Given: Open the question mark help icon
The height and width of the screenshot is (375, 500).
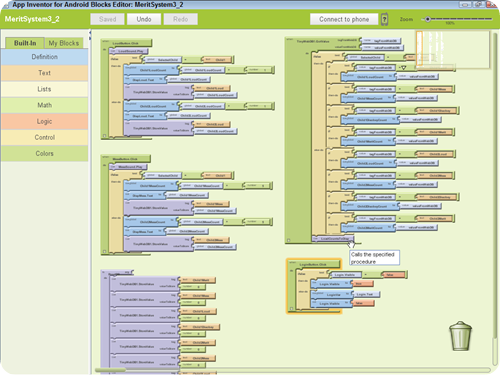Looking at the screenshot, I should point(384,19).
